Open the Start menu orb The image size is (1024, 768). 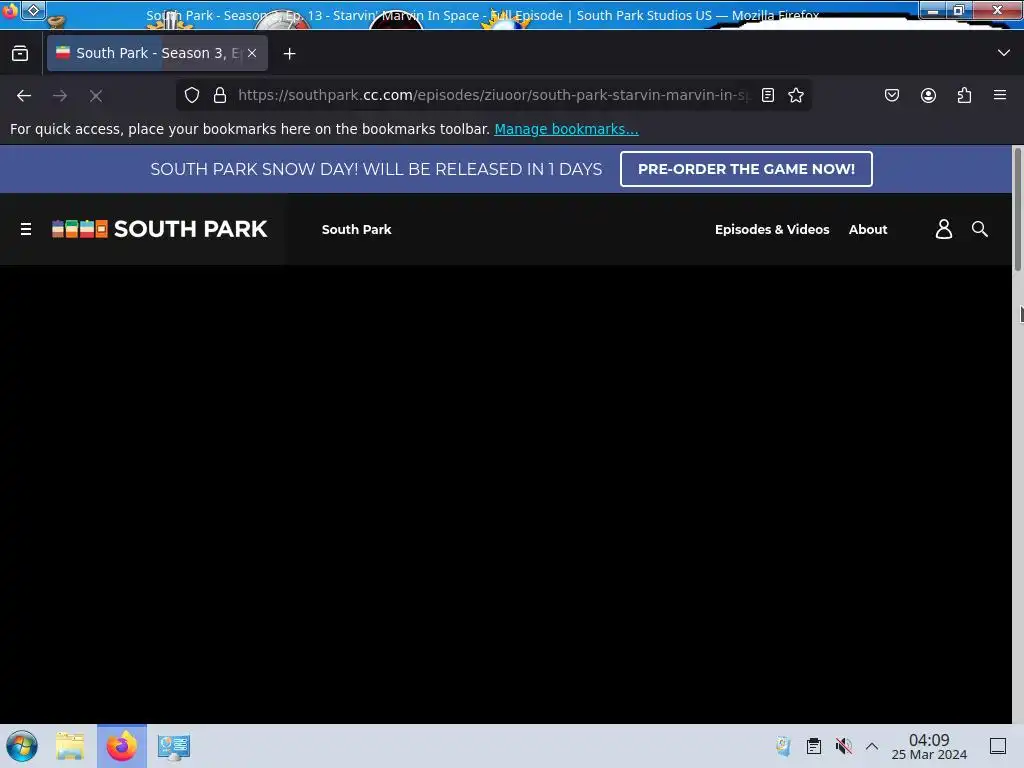pyautogui.click(x=22, y=746)
